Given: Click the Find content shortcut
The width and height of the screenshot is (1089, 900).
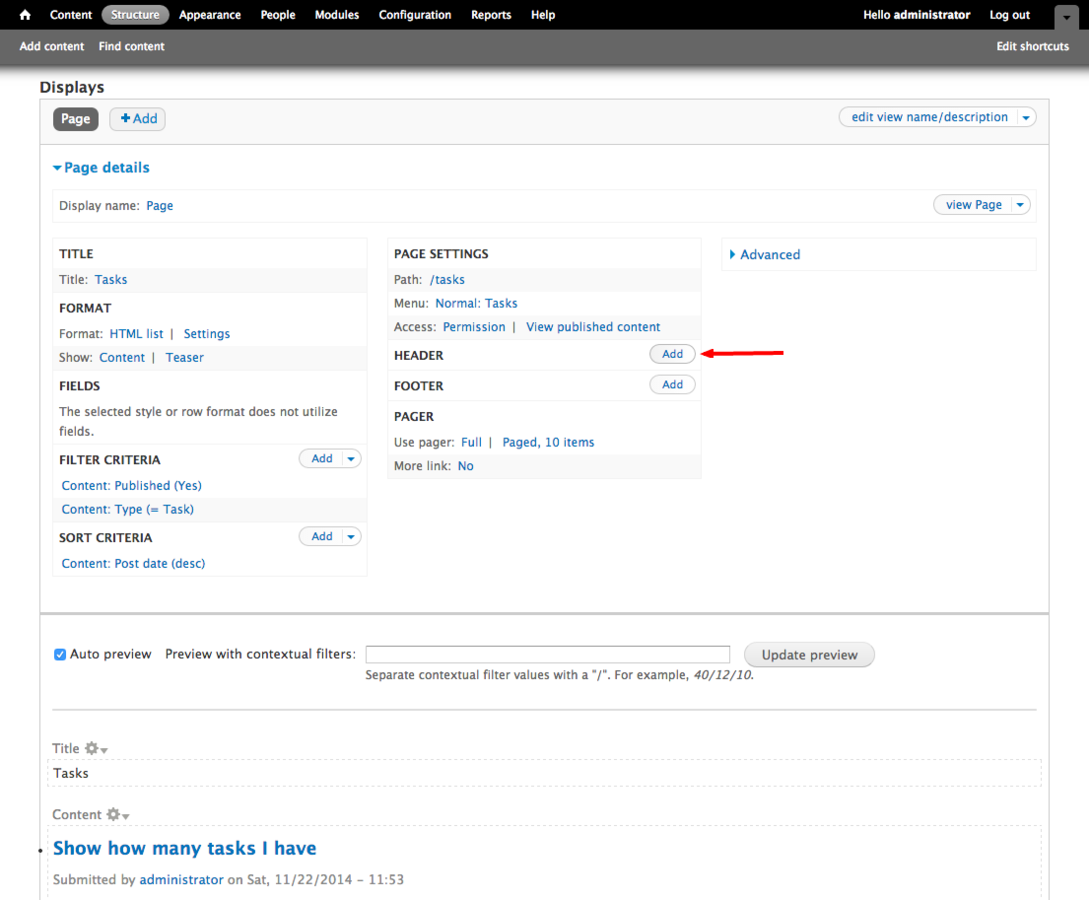Looking at the screenshot, I should (131, 47).
